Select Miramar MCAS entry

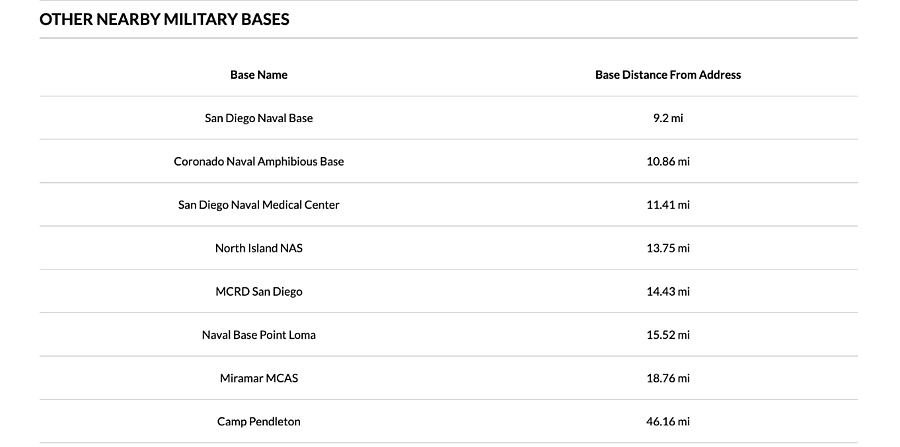click(x=259, y=378)
